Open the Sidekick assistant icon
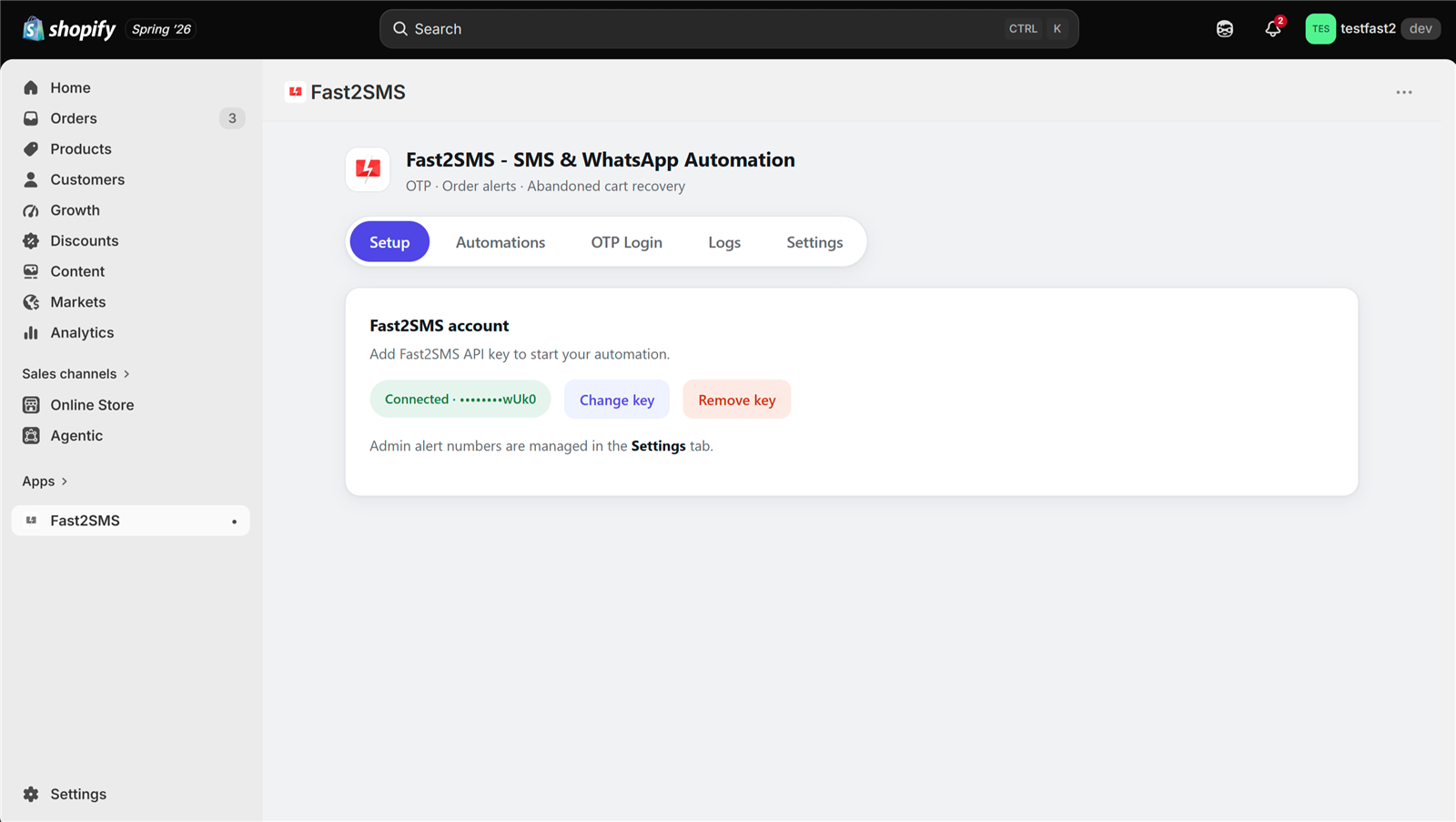Viewport: 1456px width, 822px height. point(1225,29)
